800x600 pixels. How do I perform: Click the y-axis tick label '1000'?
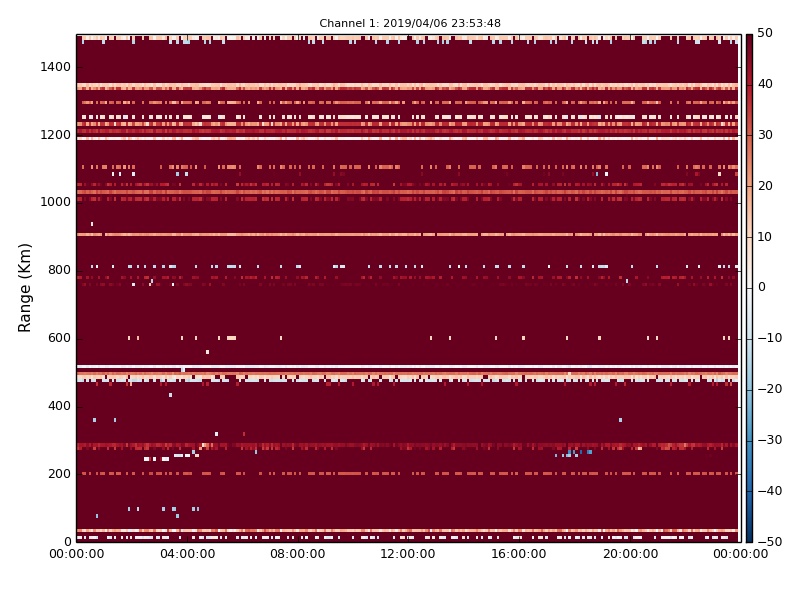coord(56,202)
